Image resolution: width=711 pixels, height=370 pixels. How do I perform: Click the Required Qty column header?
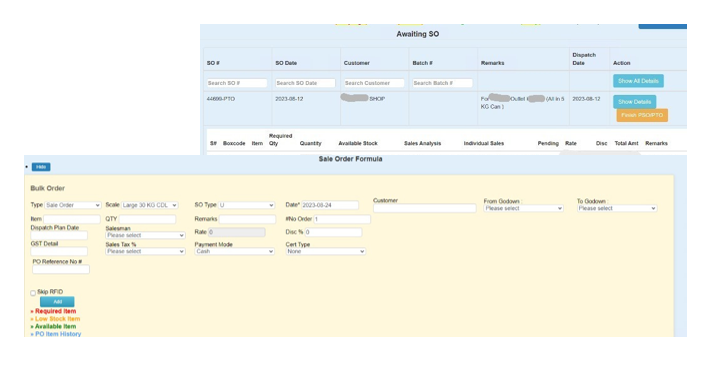(280, 140)
